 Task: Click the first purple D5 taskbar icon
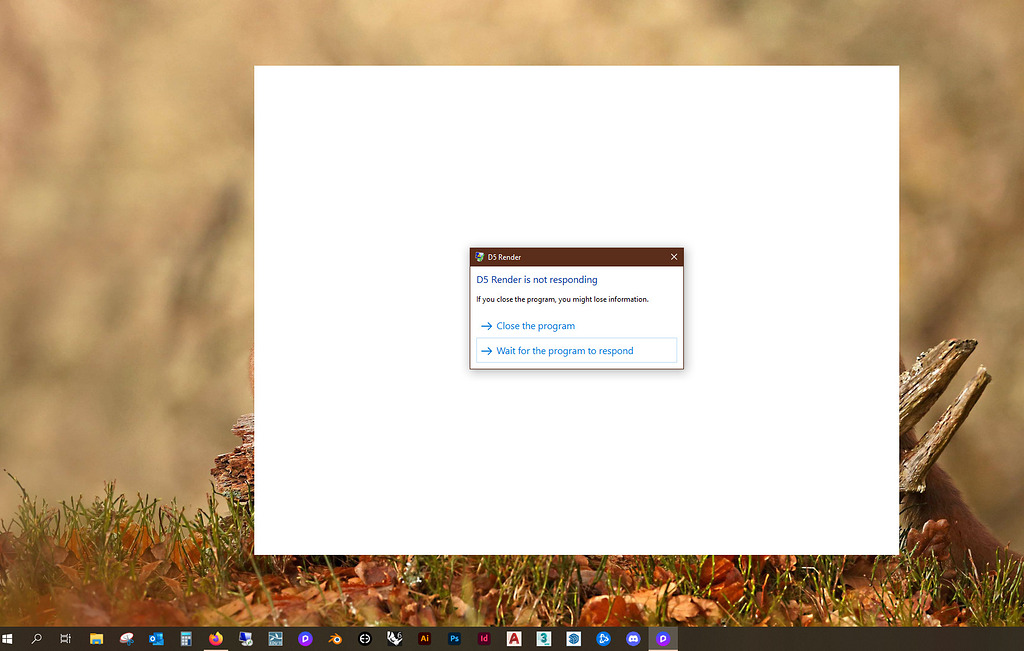pyautogui.click(x=305, y=639)
